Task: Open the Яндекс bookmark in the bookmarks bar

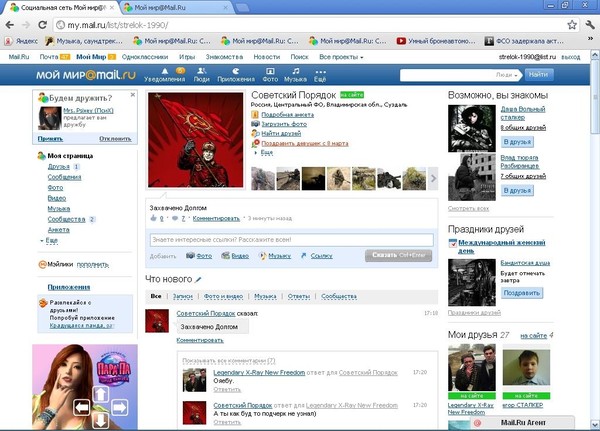Action: point(21,41)
